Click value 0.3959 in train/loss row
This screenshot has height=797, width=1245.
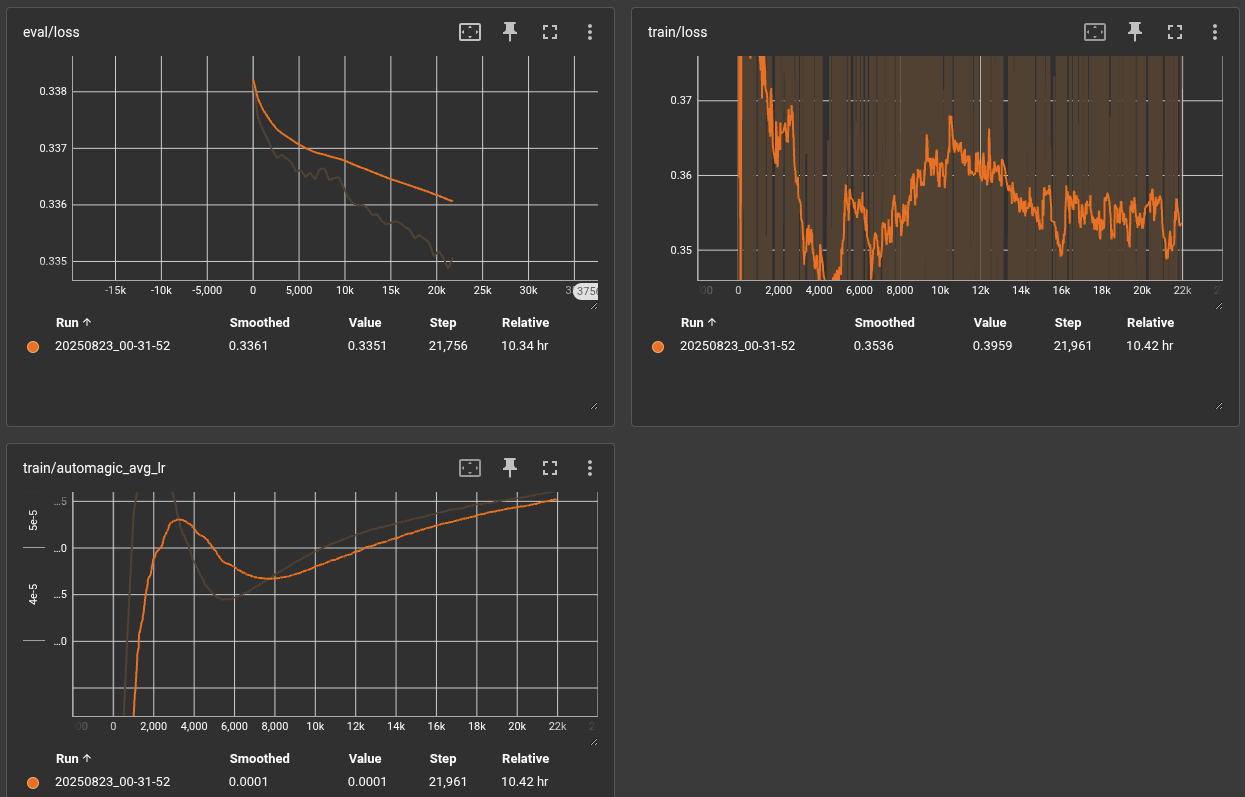click(992, 346)
